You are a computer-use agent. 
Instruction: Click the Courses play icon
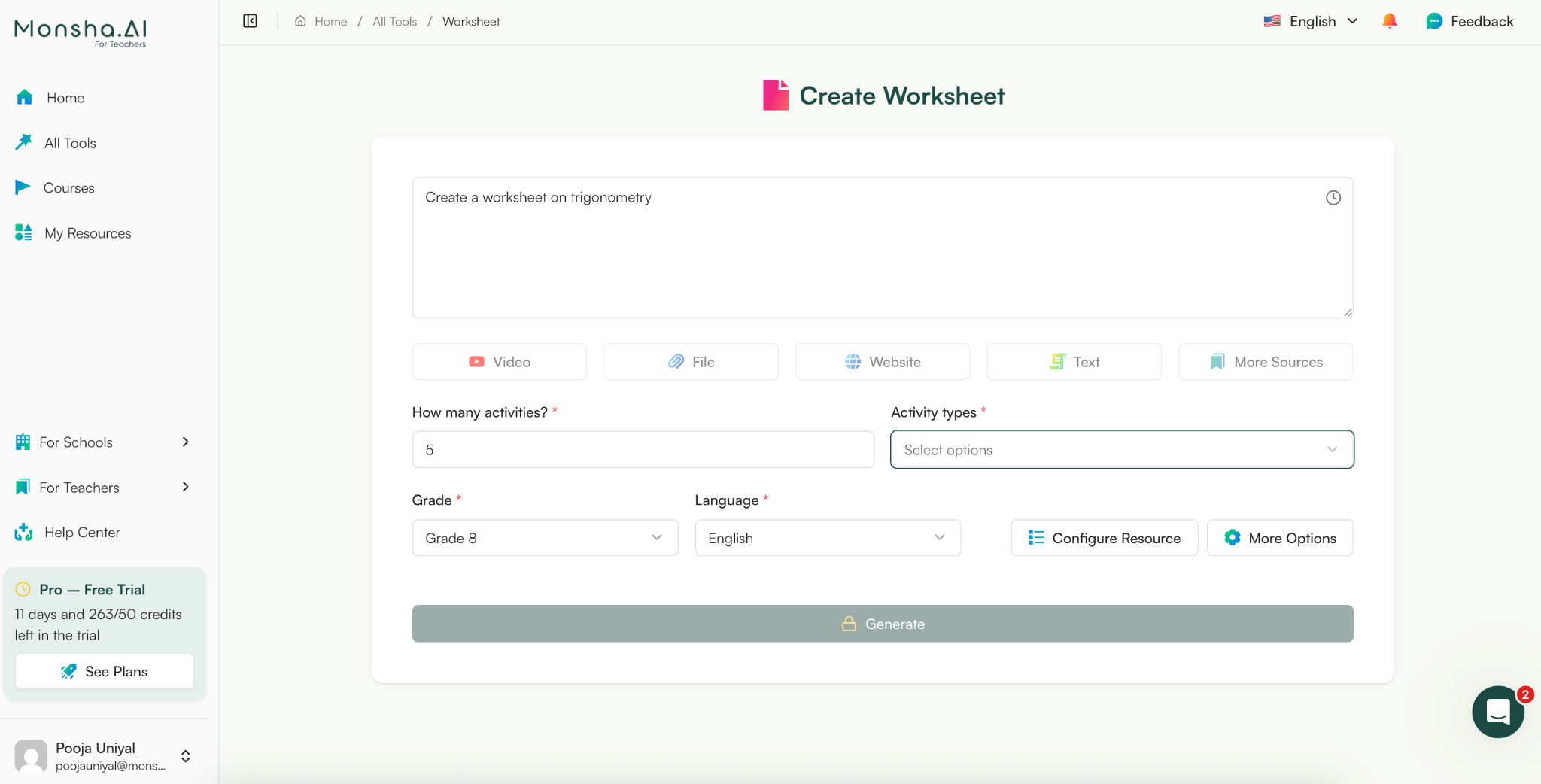[23, 187]
